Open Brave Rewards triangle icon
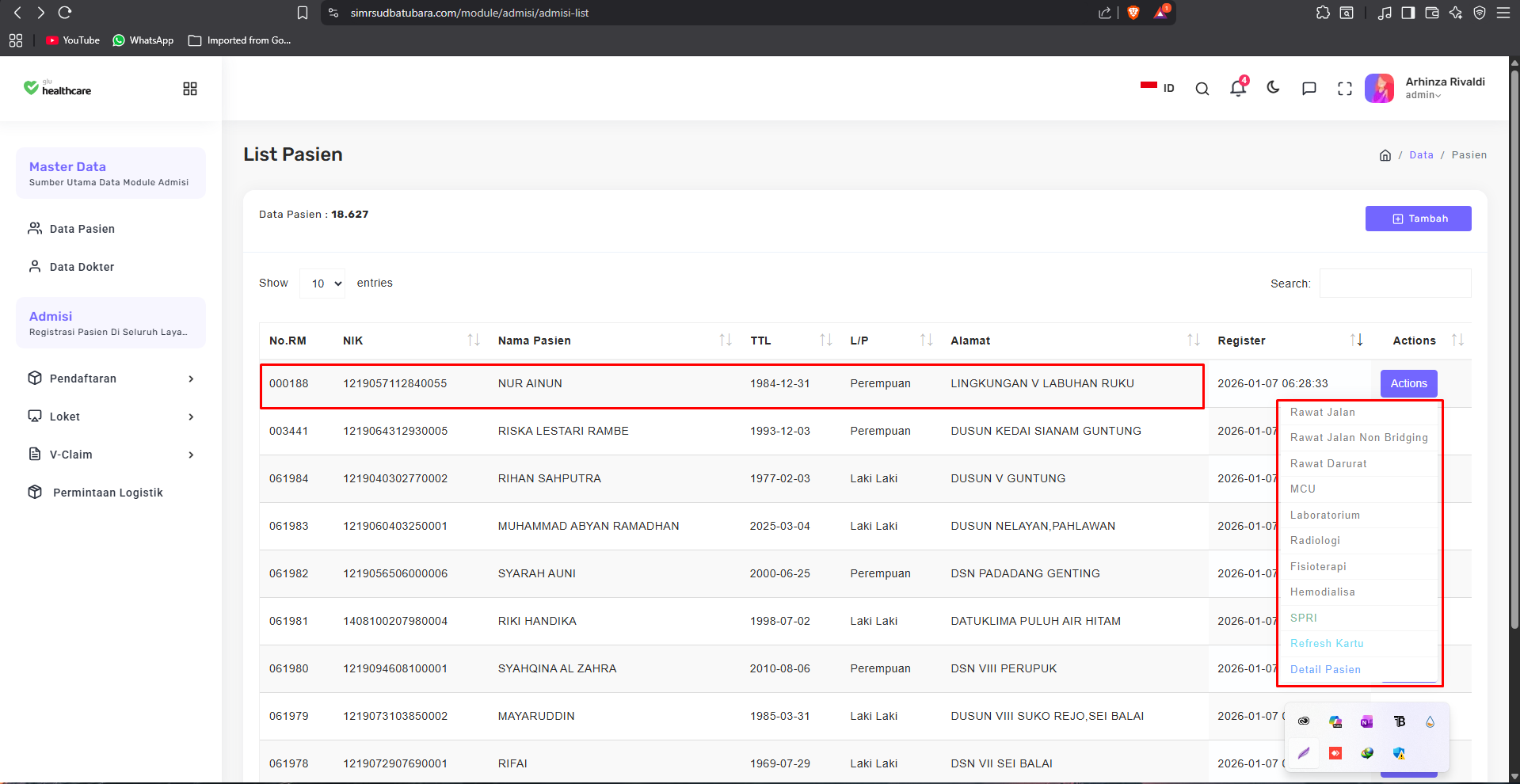Image resolution: width=1520 pixels, height=784 pixels. (x=1160, y=12)
